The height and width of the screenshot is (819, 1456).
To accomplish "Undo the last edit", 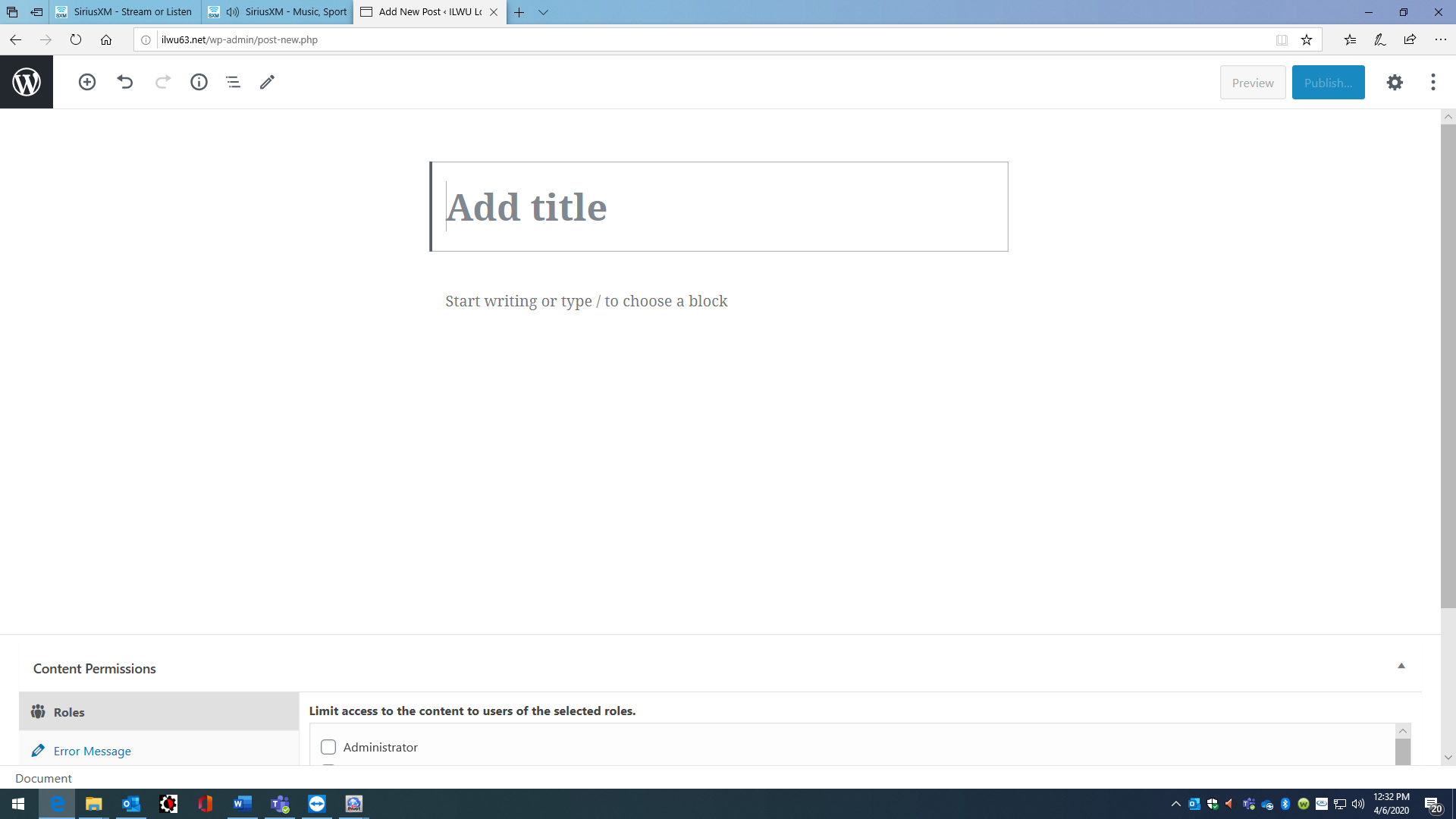I will tap(125, 82).
